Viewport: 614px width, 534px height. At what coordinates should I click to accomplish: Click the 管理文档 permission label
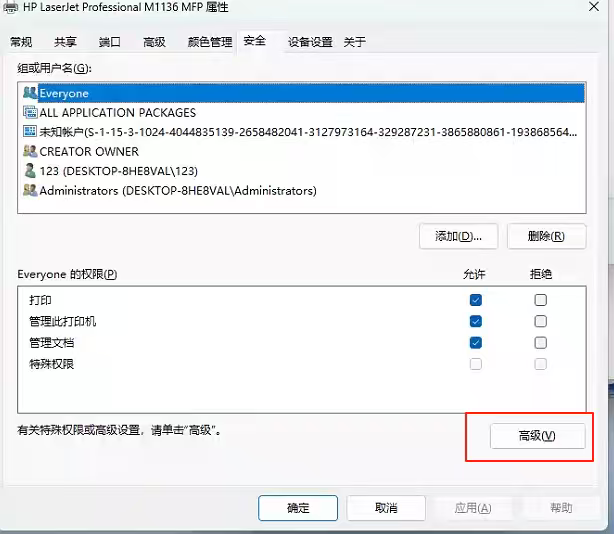click(52, 343)
